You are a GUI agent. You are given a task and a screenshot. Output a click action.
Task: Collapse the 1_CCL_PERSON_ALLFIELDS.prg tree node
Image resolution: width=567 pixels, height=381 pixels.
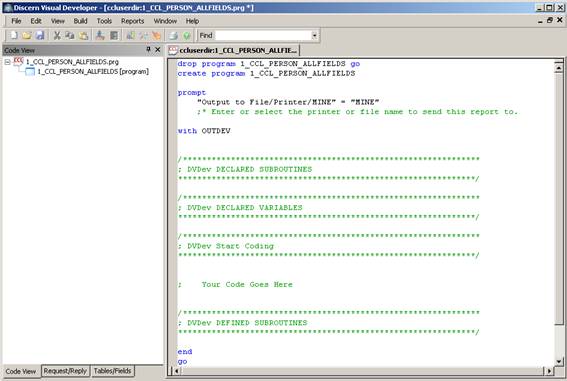(7, 62)
